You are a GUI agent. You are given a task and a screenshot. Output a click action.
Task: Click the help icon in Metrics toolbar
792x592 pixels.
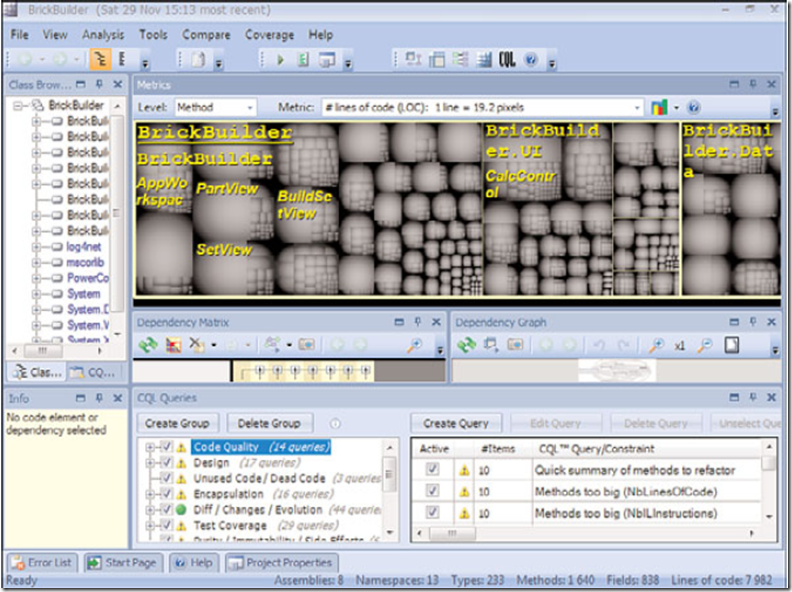click(x=694, y=107)
